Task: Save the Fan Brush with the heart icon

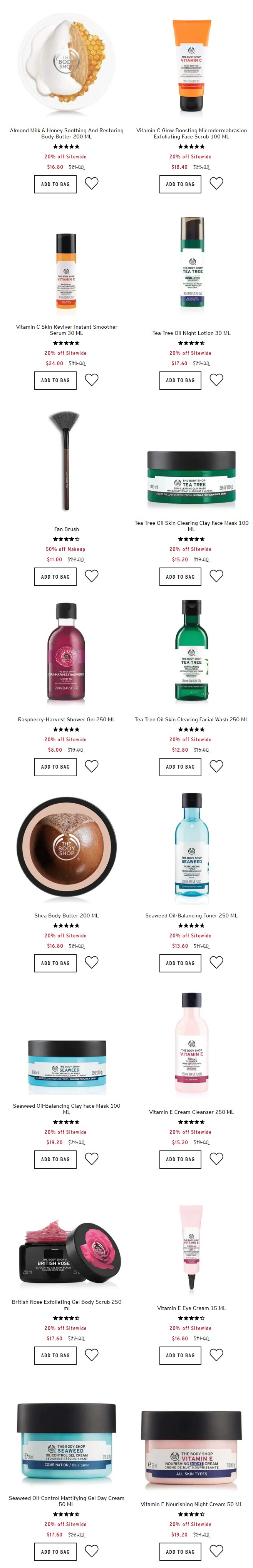Action: click(x=91, y=576)
